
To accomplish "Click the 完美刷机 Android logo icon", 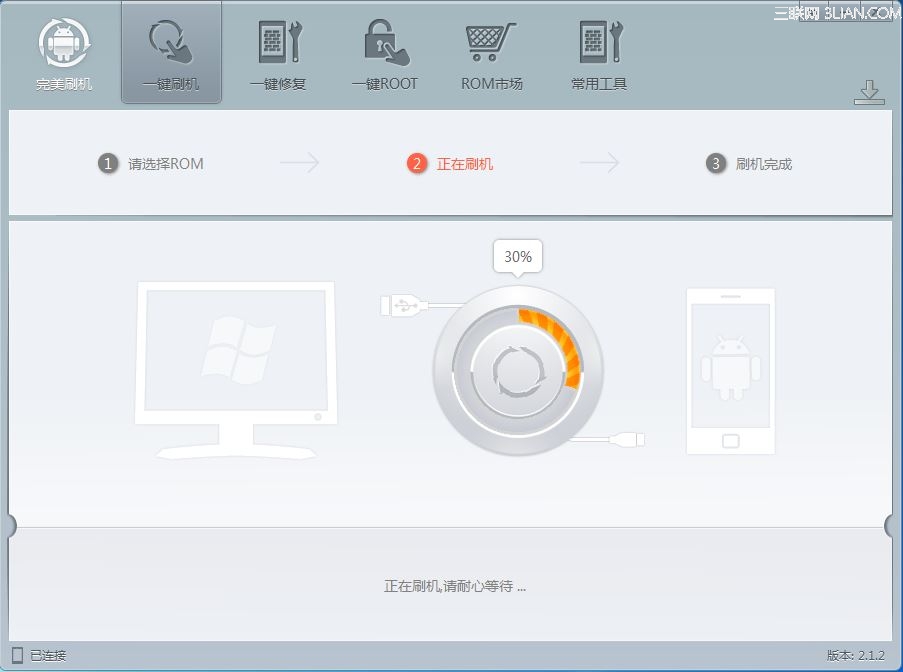I will tap(64, 44).
